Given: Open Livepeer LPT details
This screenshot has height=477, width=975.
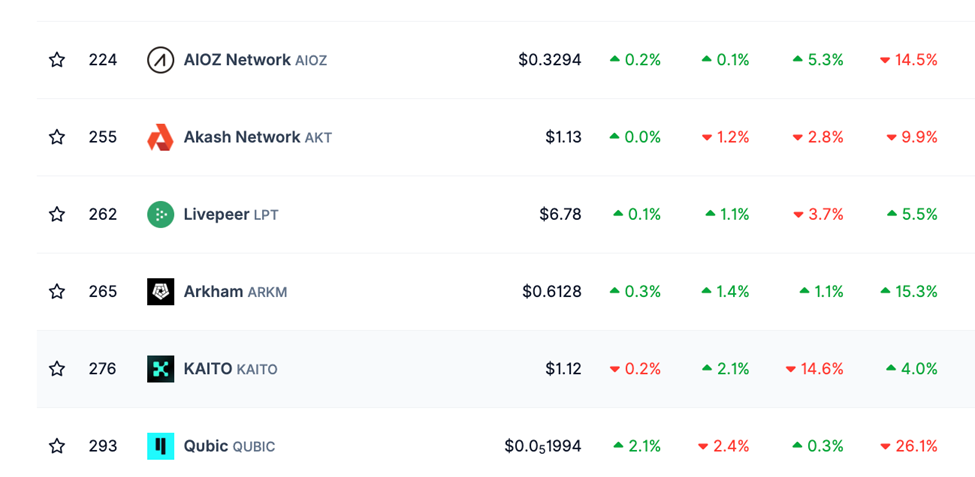Looking at the screenshot, I should click(231, 215).
